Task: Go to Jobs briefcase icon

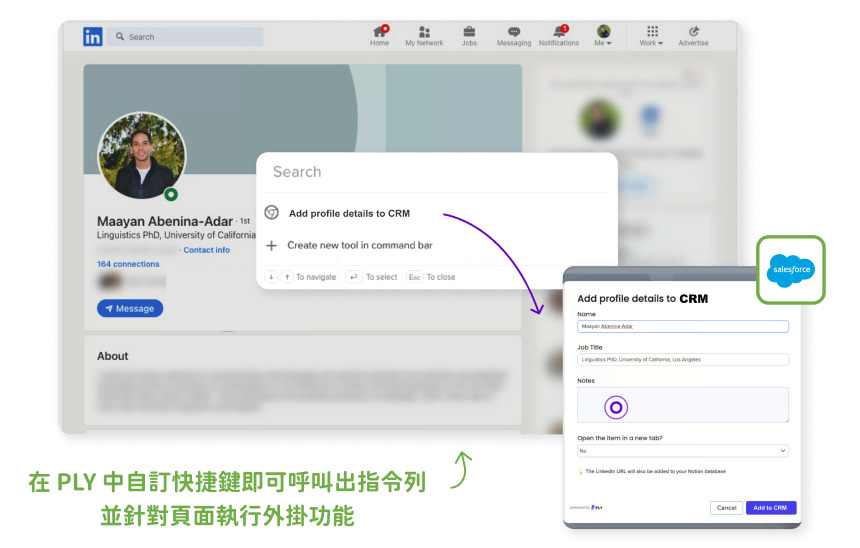Action: coord(469,36)
